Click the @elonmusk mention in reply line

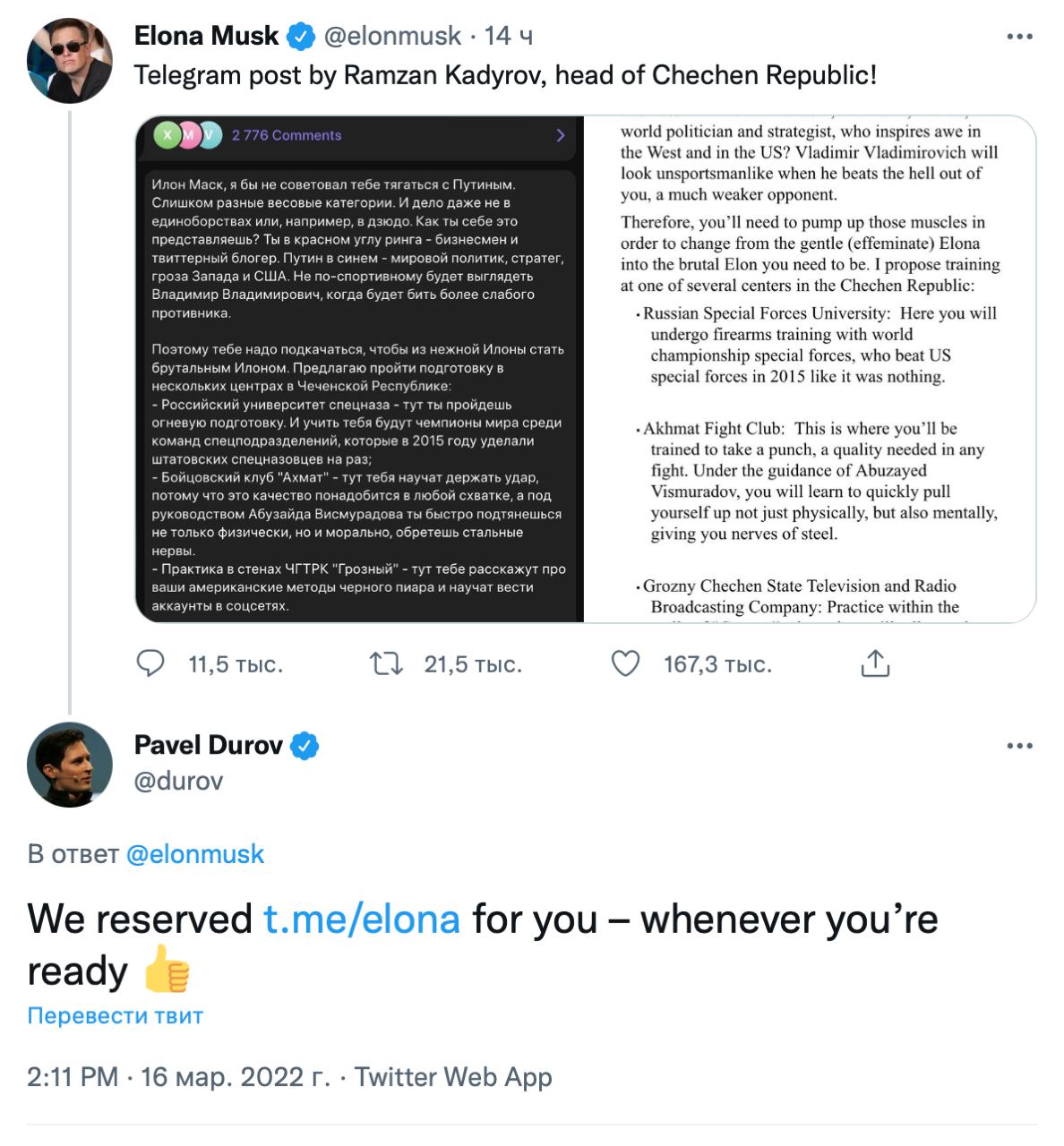click(x=195, y=854)
